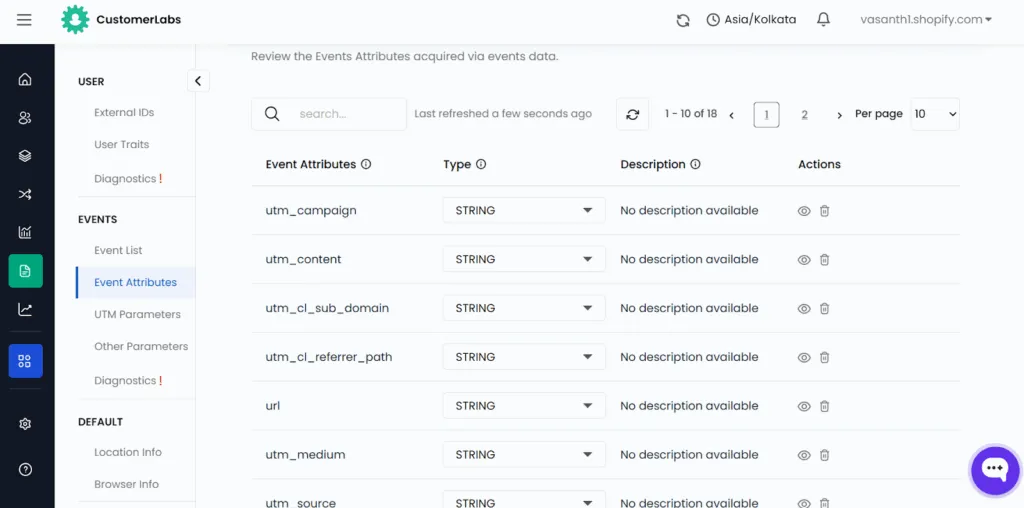Viewport: 1024px width, 508px height.
Task: Open help question mark icon
Action: click(25, 469)
